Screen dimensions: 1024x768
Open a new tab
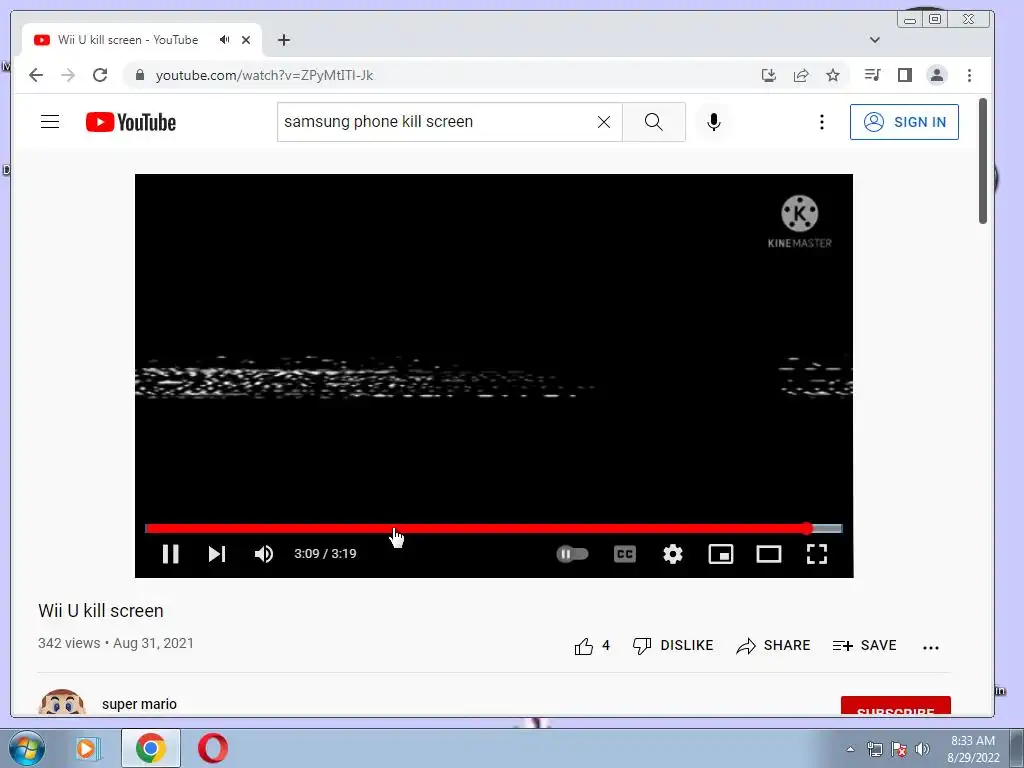coord(283,40)
